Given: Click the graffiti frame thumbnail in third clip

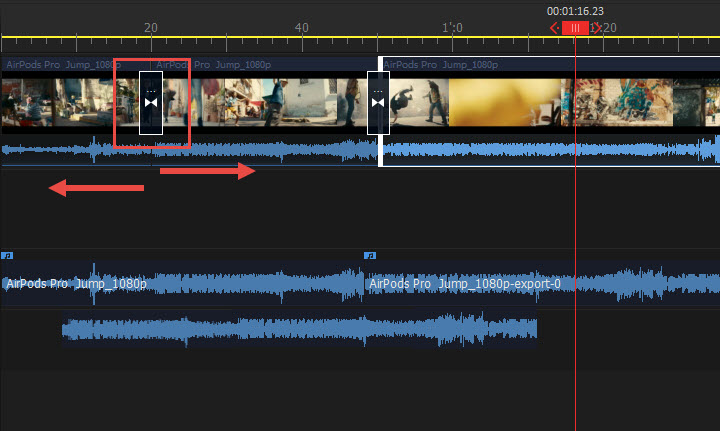Looking at the screenshot, I should (x=617, y=102).
